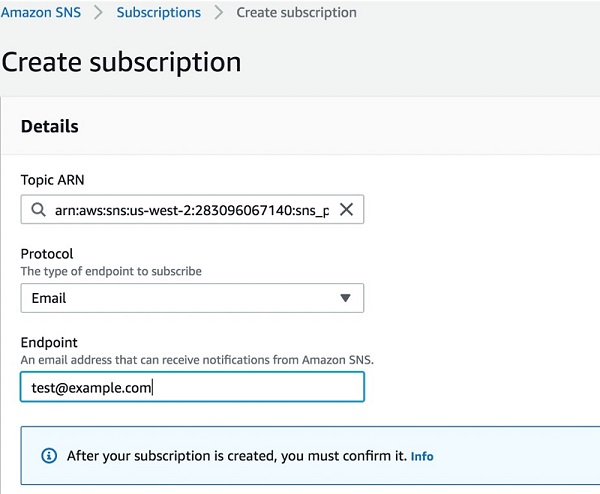This screenshot has height=494, width=600.
Task: Click the Protocol field label
Action: 47,254
